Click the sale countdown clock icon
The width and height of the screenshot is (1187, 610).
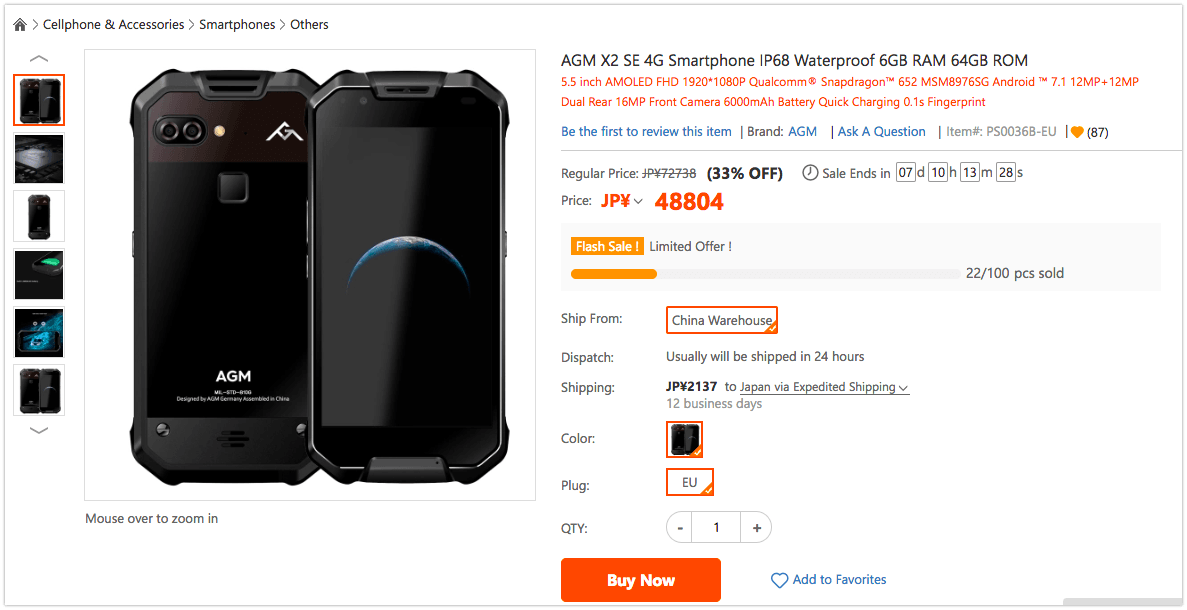pyautogui.click(x=810, y=172)
